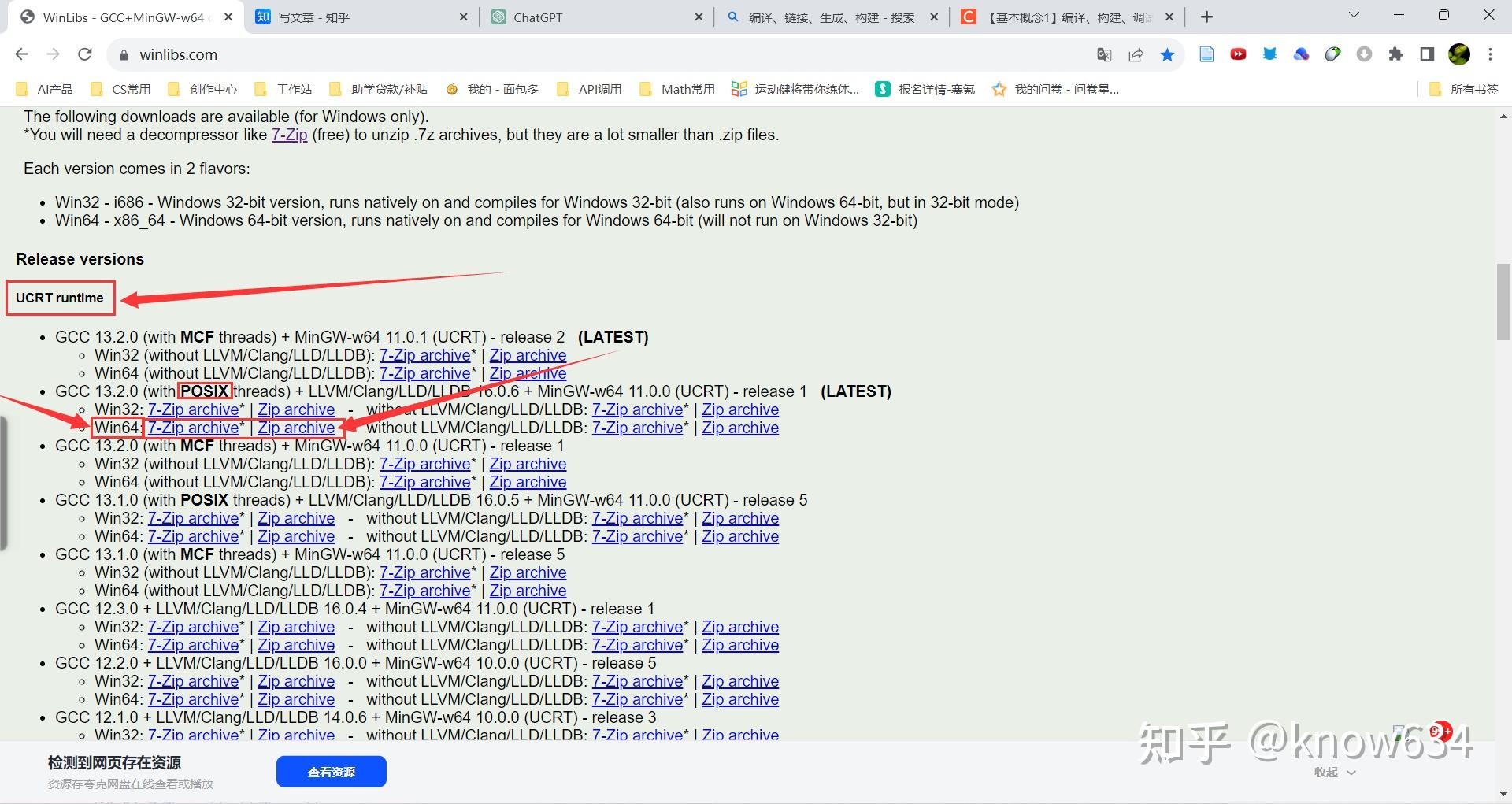Open the Extensions puzzle piece menu

(x=1395, y=54)
